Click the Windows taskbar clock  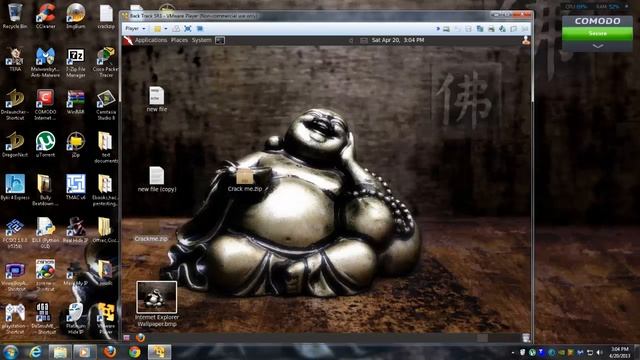(x=619, y=352)
